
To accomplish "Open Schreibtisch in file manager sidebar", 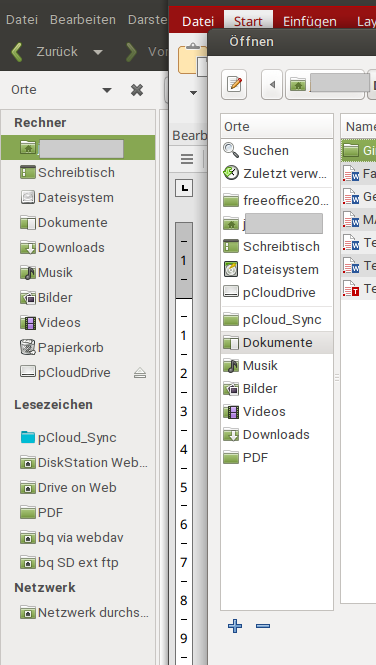I will 78,173.
